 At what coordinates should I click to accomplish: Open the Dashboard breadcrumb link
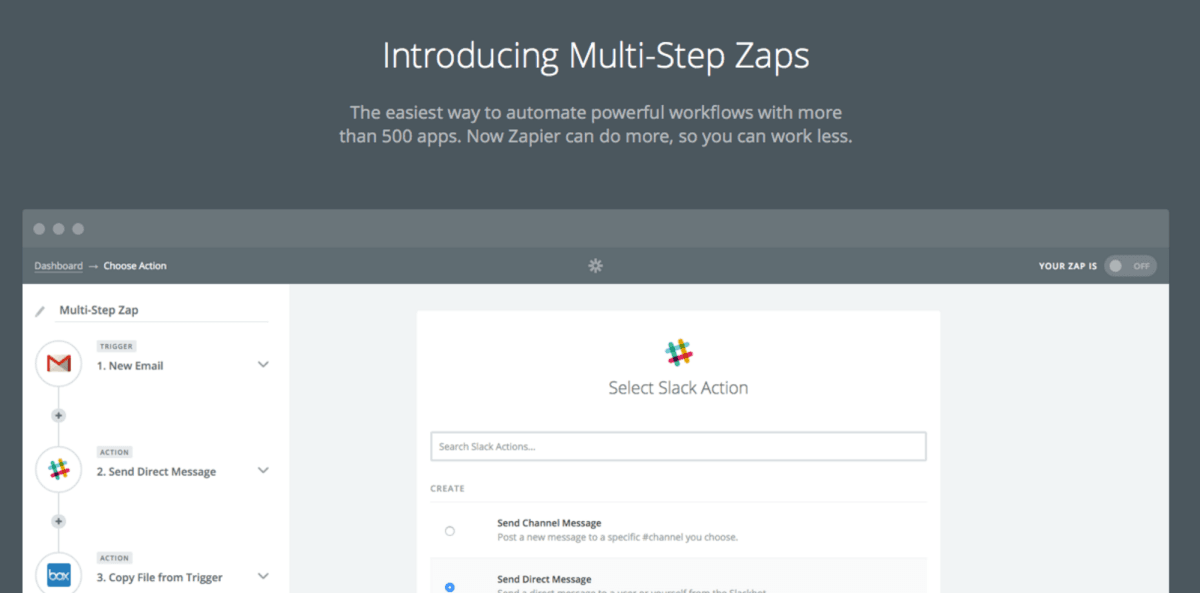(58, 266)
